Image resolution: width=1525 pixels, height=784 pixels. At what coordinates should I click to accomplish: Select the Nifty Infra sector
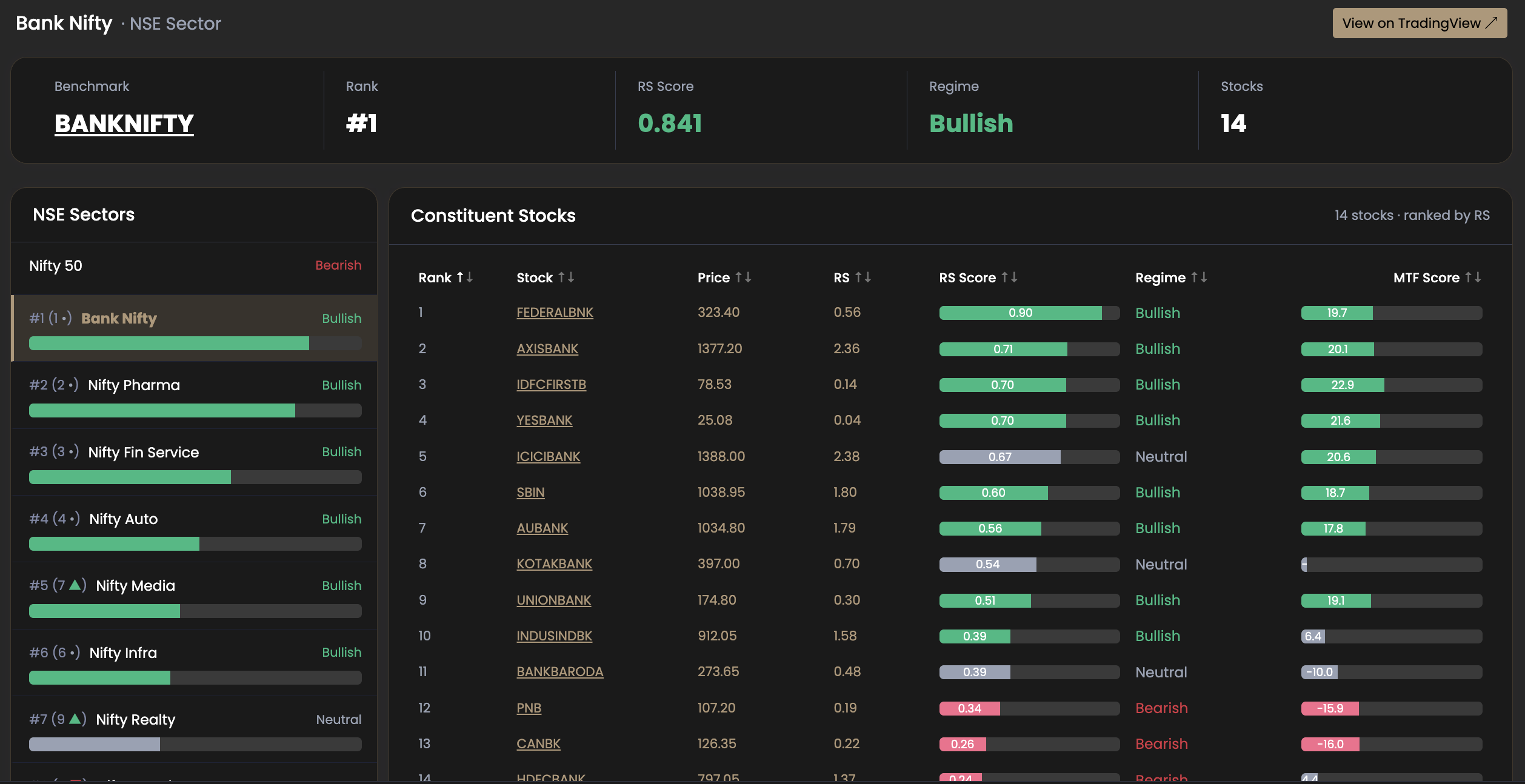(195, 662)
